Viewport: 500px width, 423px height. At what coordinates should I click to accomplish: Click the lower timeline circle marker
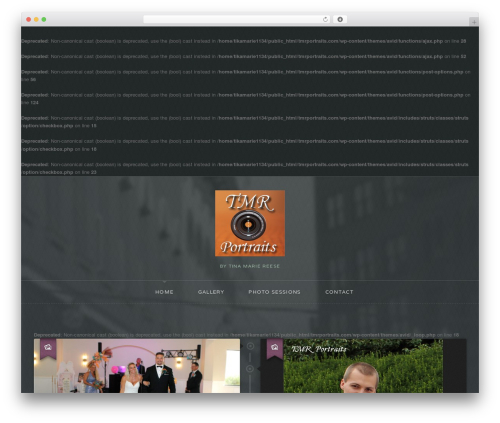(250, 369)
